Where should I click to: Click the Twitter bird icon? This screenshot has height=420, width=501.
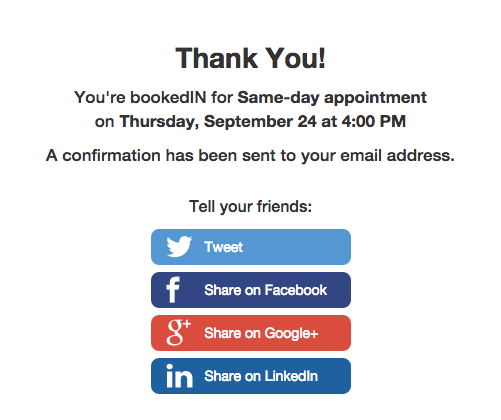click(x=179, y=247)
